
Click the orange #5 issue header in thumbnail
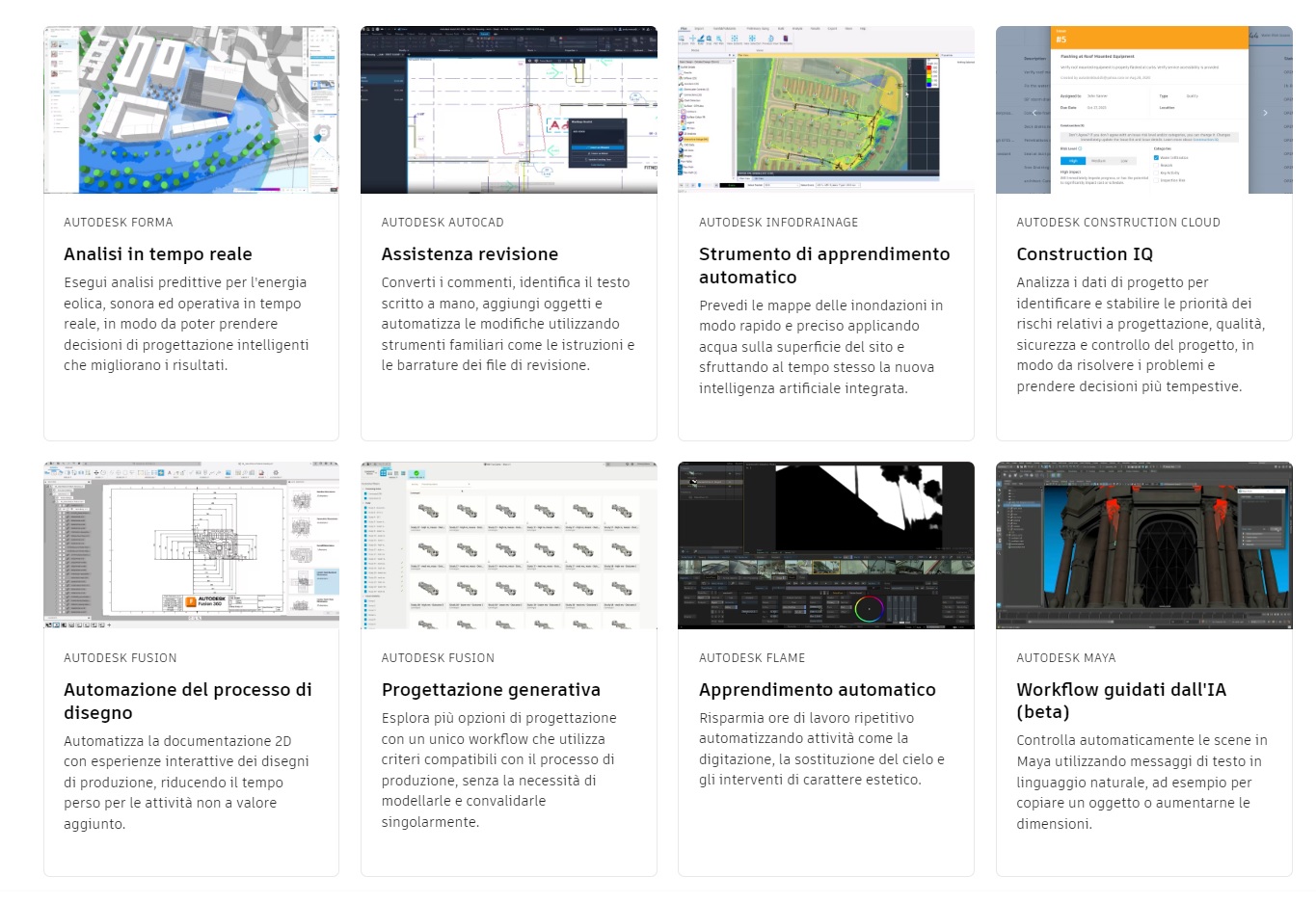[1149, 37]
